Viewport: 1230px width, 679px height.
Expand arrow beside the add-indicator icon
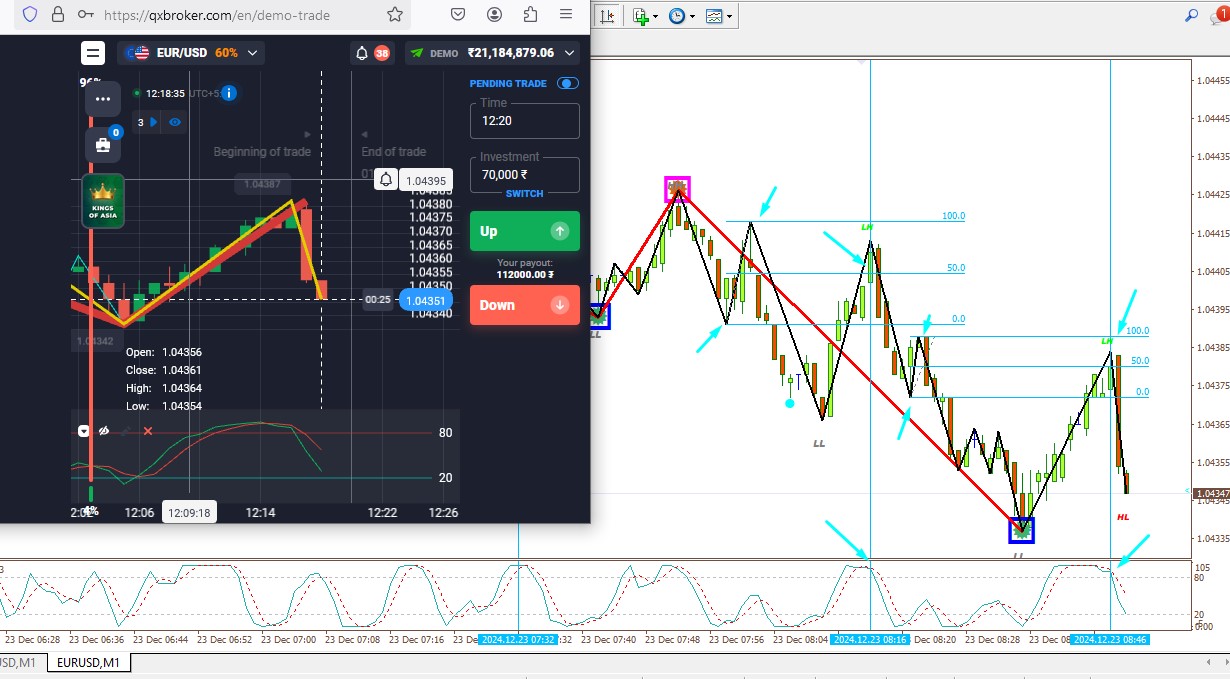coord(654,17)
